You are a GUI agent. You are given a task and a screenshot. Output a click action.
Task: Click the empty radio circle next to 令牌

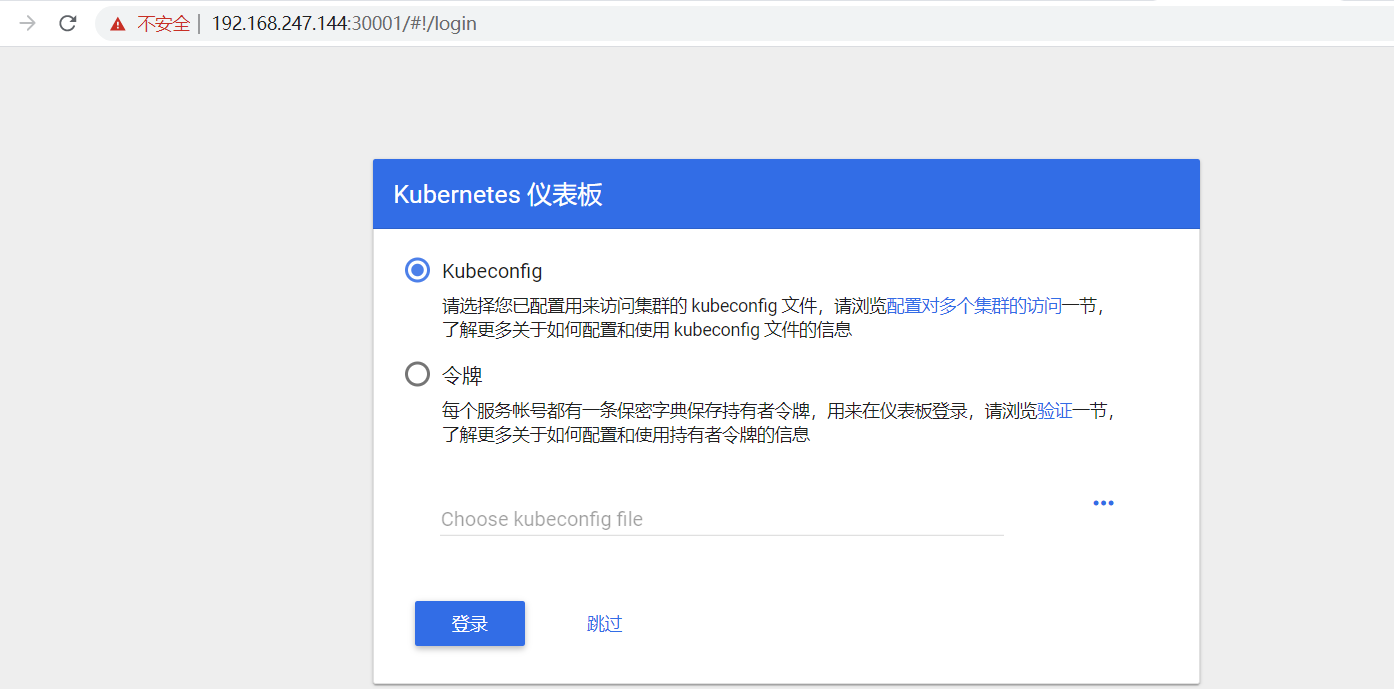coord(417,375)
